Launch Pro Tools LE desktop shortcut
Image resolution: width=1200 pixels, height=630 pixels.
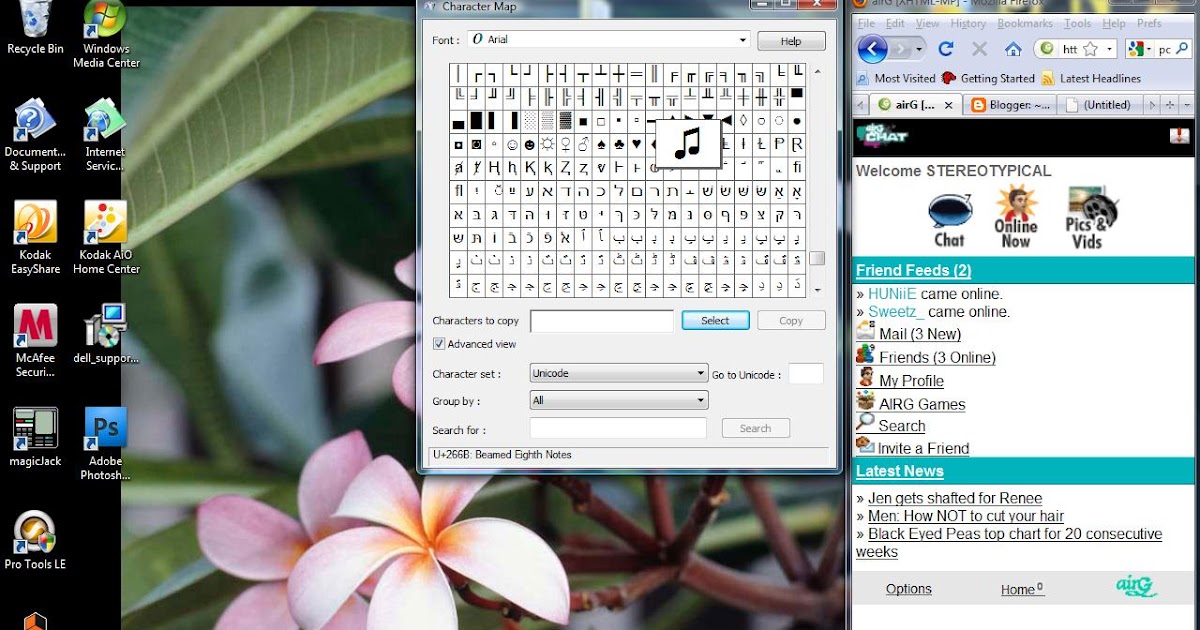coord(35,540)
